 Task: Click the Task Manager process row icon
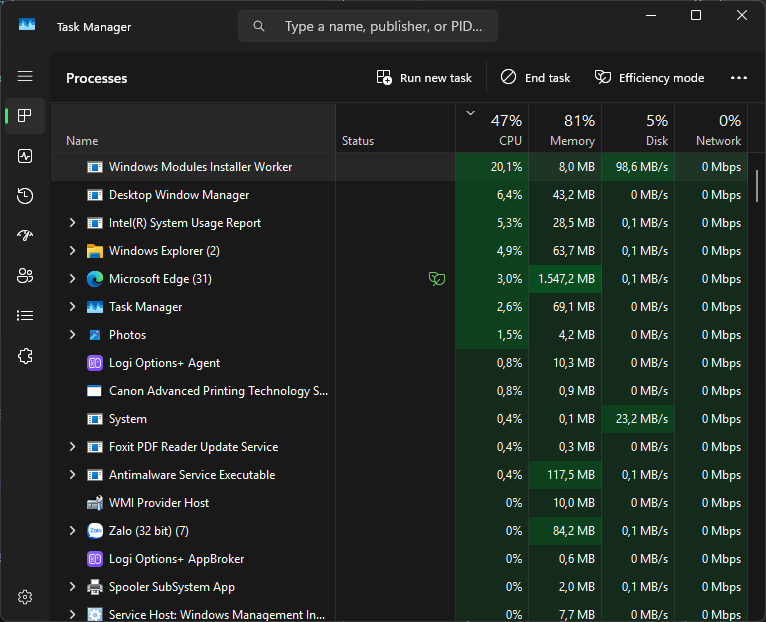(95, 307)
